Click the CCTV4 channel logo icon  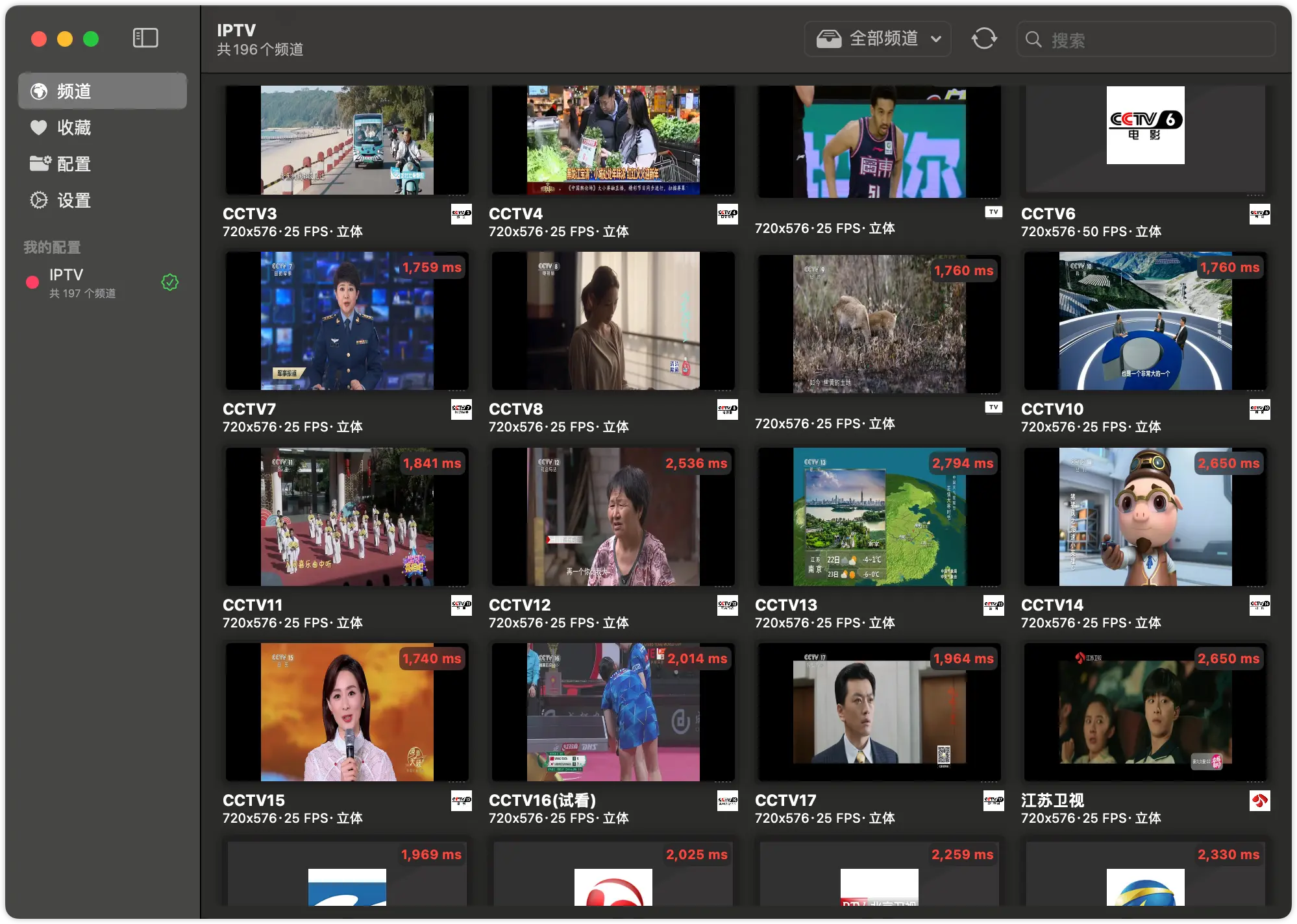click(x=728, y=213)
